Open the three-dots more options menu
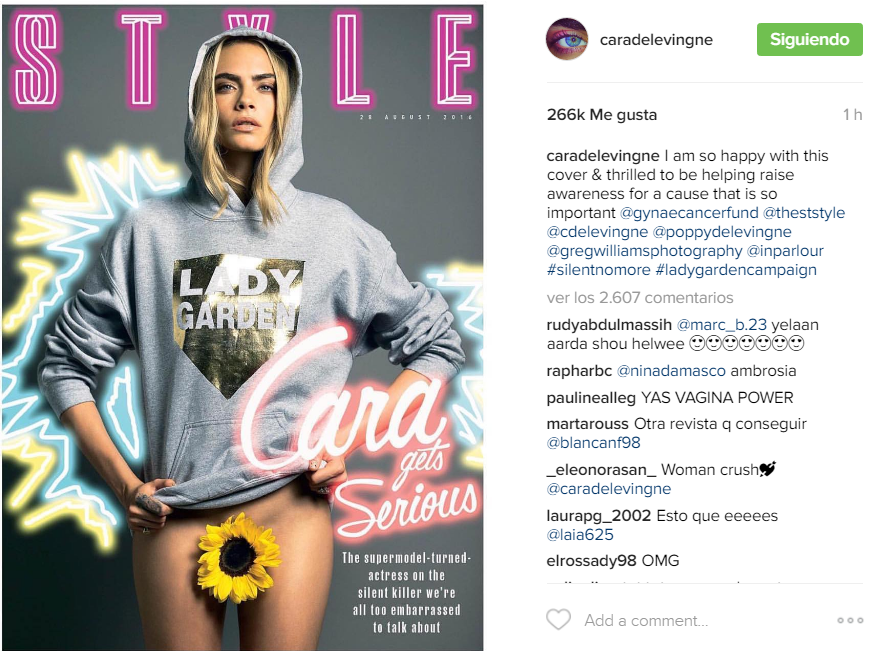Screen dimensions: 870x651 (x=849, y=620)
